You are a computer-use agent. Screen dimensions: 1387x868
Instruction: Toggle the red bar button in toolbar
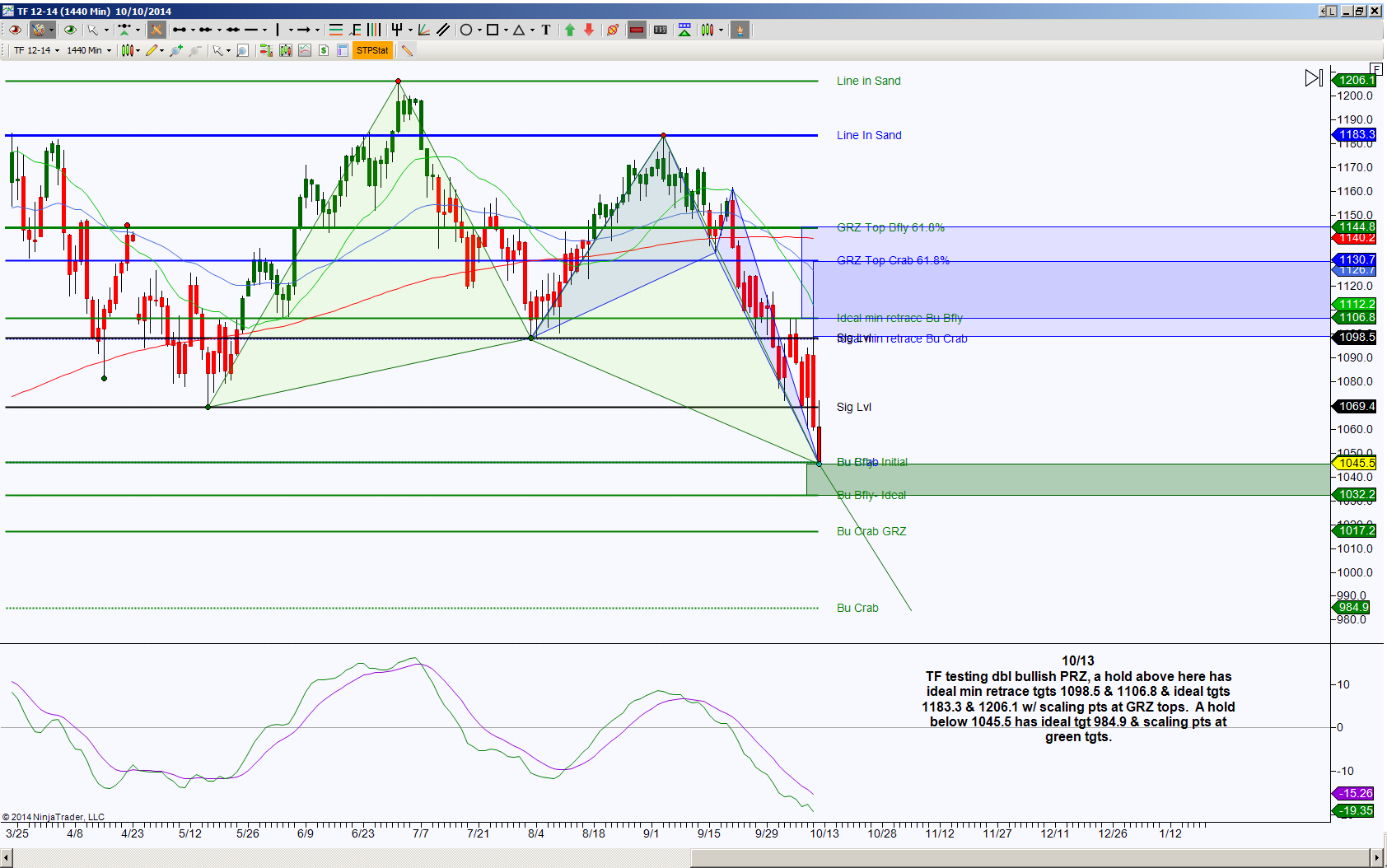click(637, 30)
